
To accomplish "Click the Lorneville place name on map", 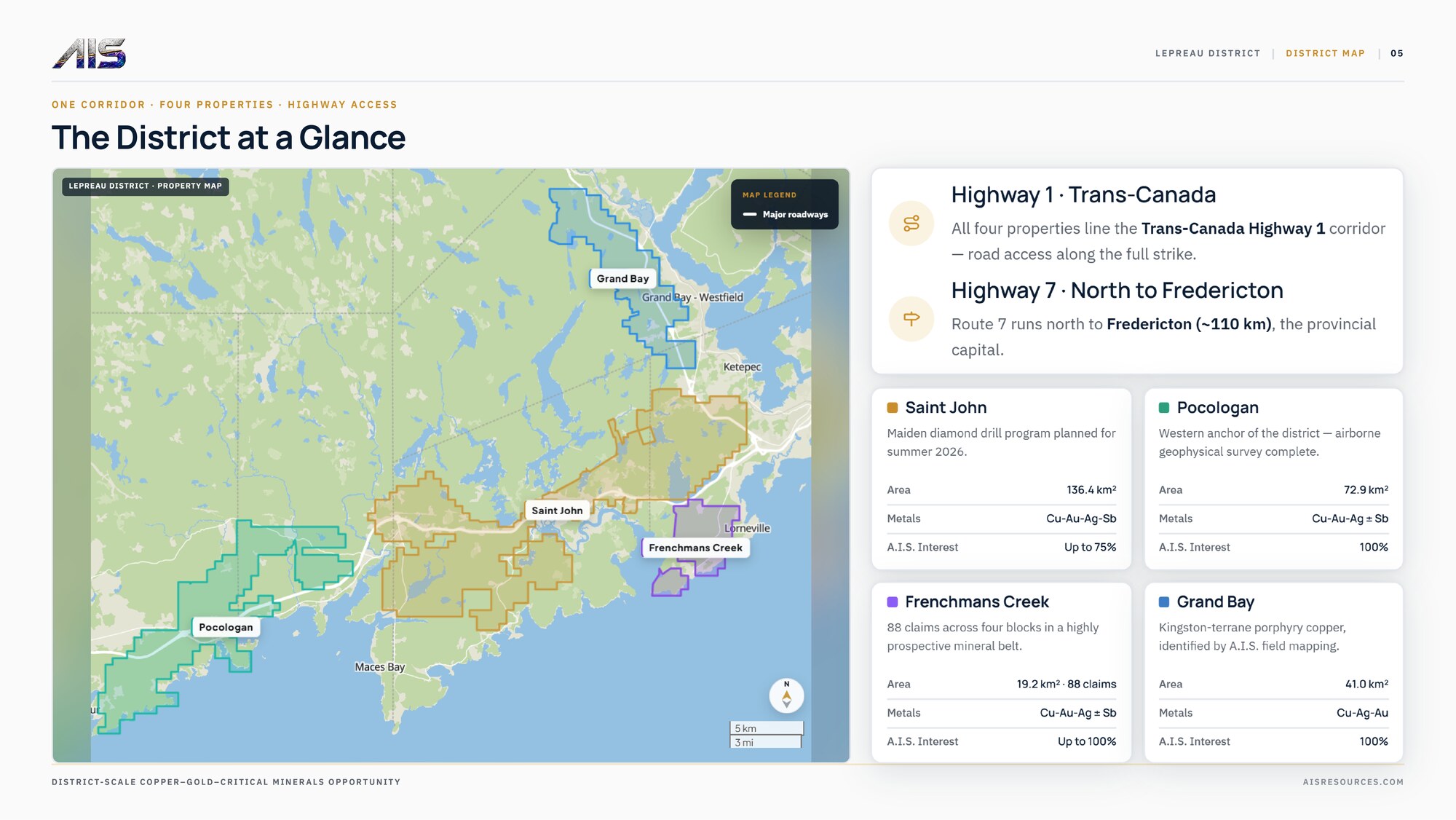I will coord(747,529).
